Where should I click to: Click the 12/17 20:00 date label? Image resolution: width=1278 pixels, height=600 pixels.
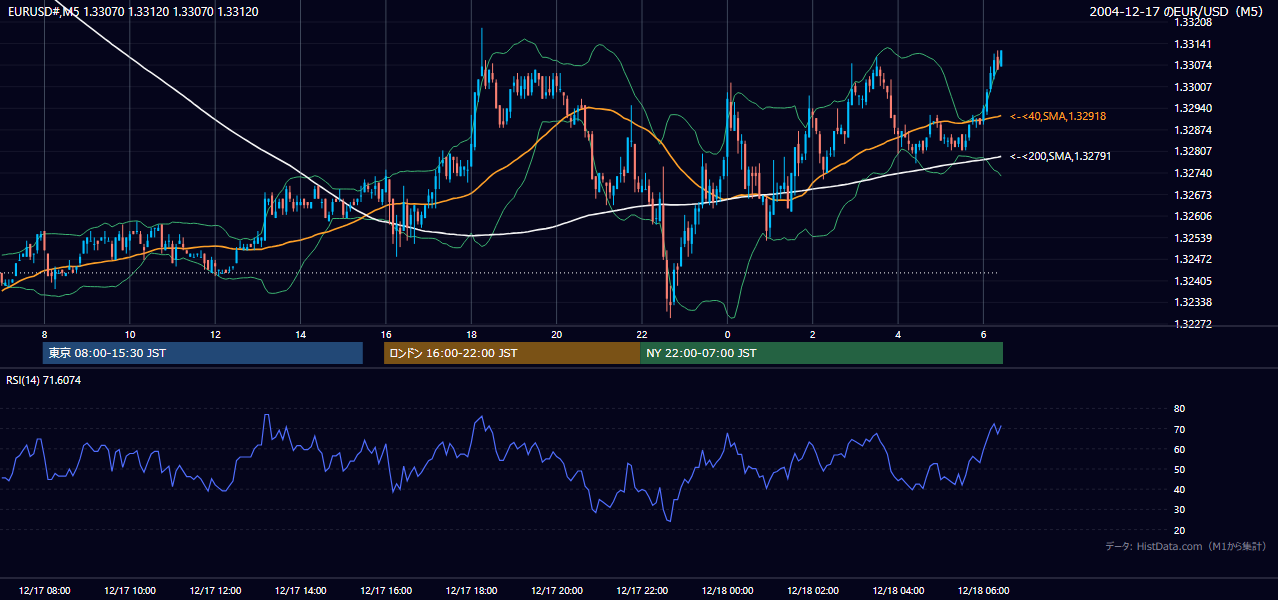[x=557, y=591]
